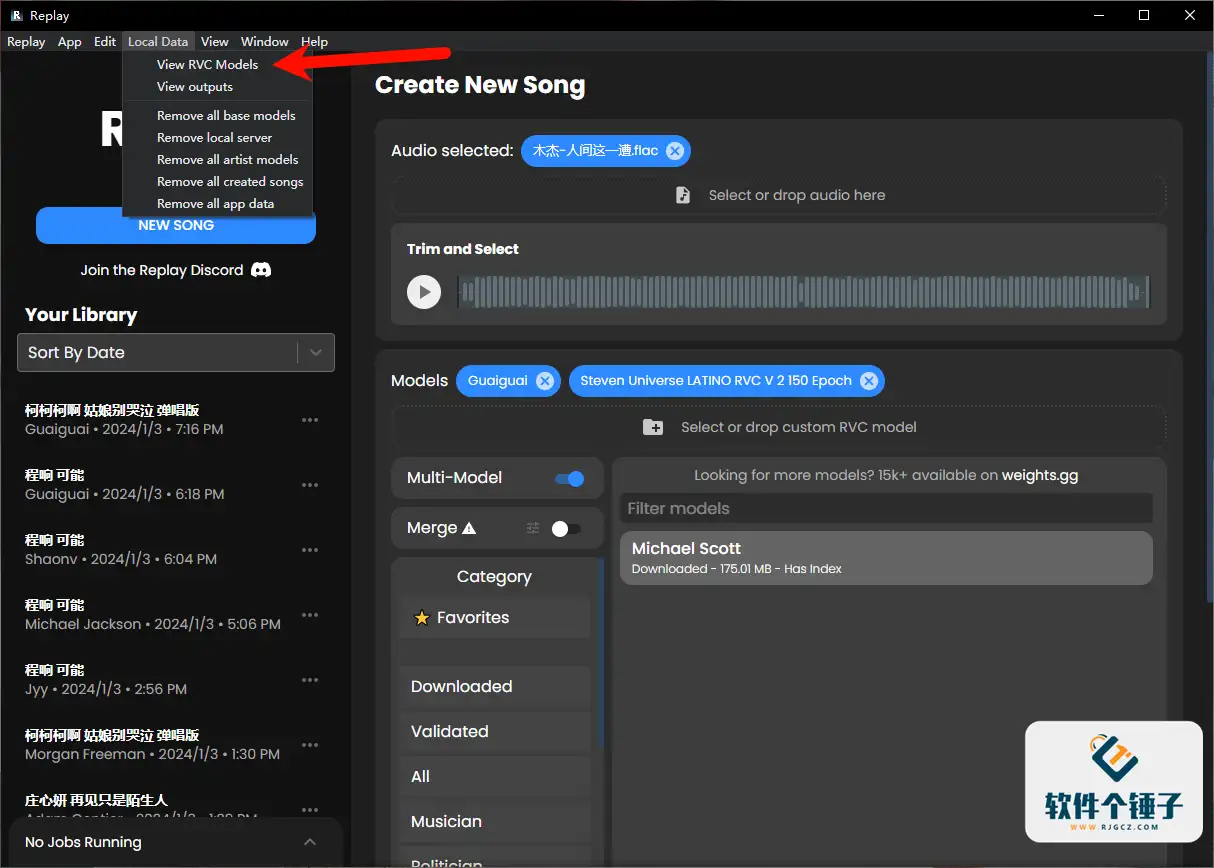This screenshot has height=868, width=1214.
Task: Open options for the Shaonv song
Action: tap(310, 550)
